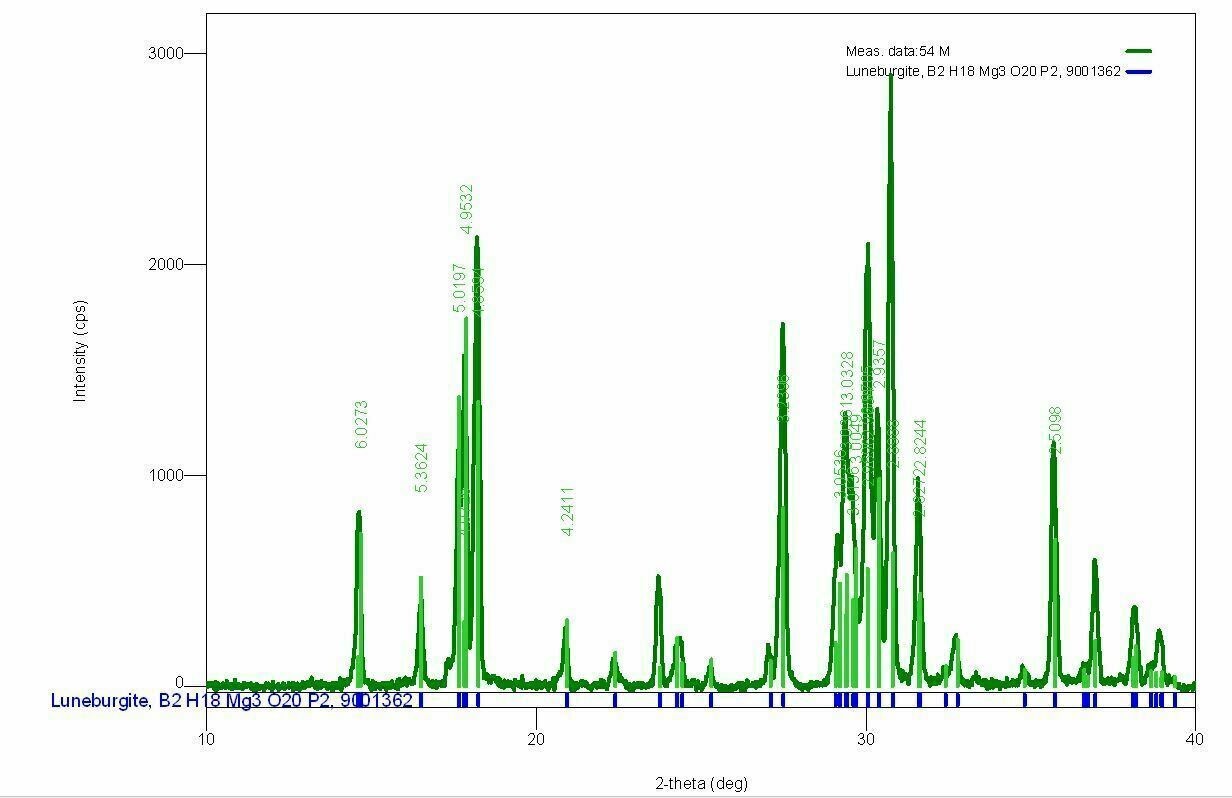Click the Intensity (cps) axis title
The height and width of the screenshot is (798, 1232).
80,351
